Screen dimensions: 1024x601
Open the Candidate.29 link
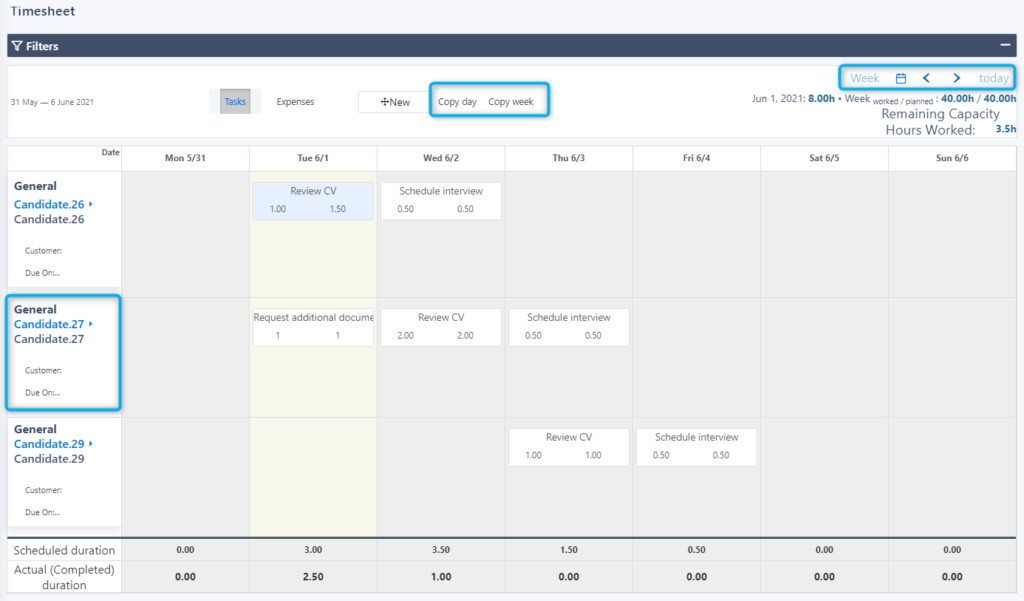pyautogui.click(x=48, y=444)
